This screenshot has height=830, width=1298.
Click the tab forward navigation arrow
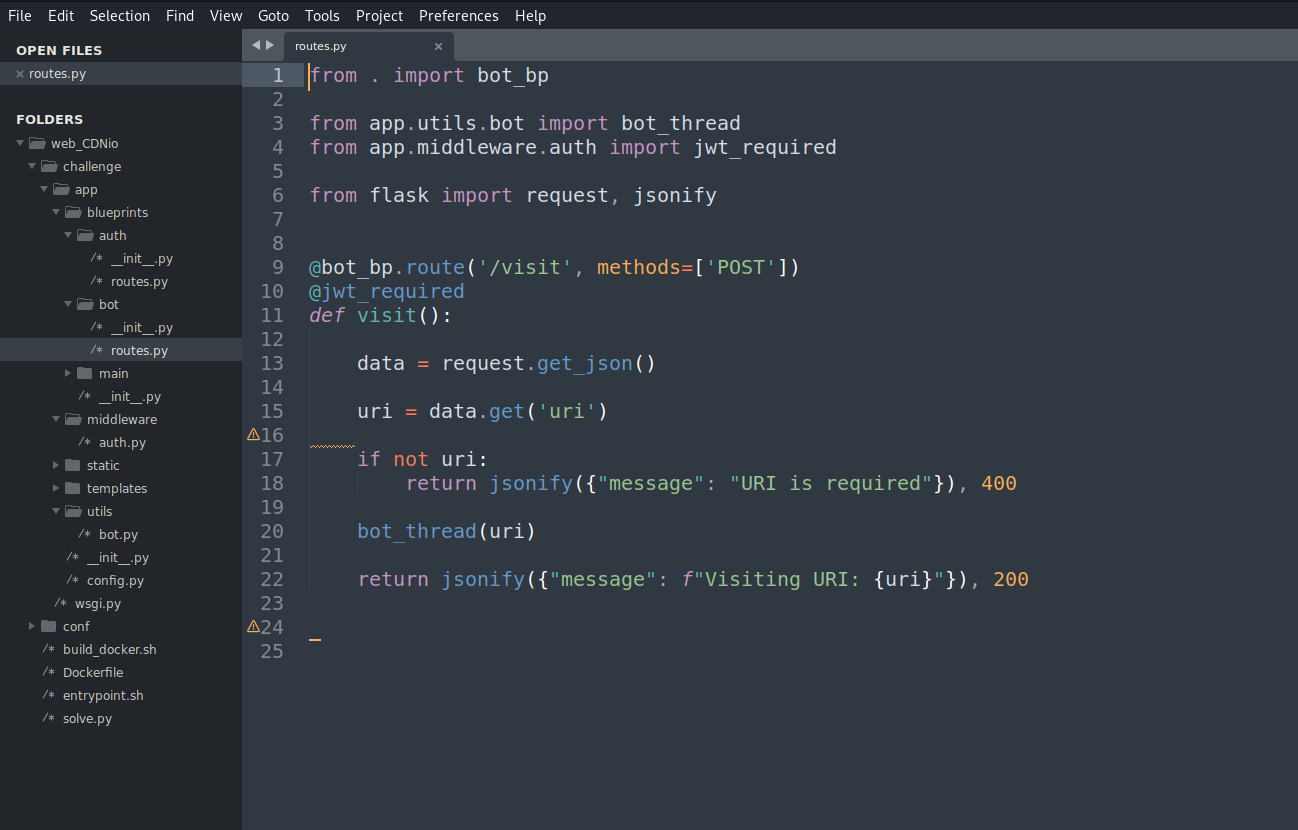pos(269,45)
